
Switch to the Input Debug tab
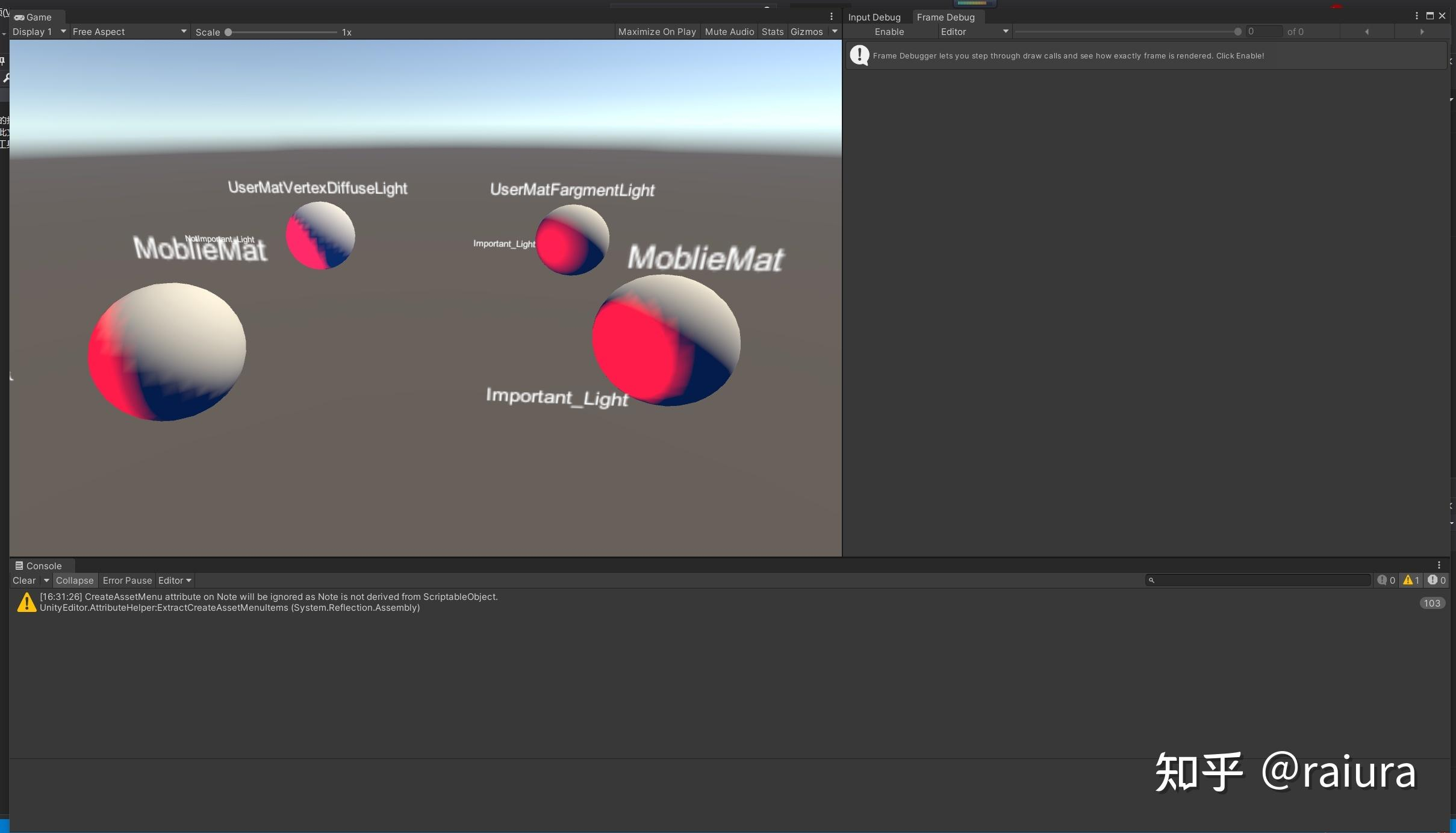pyautogui.click(x=874, y=17)
